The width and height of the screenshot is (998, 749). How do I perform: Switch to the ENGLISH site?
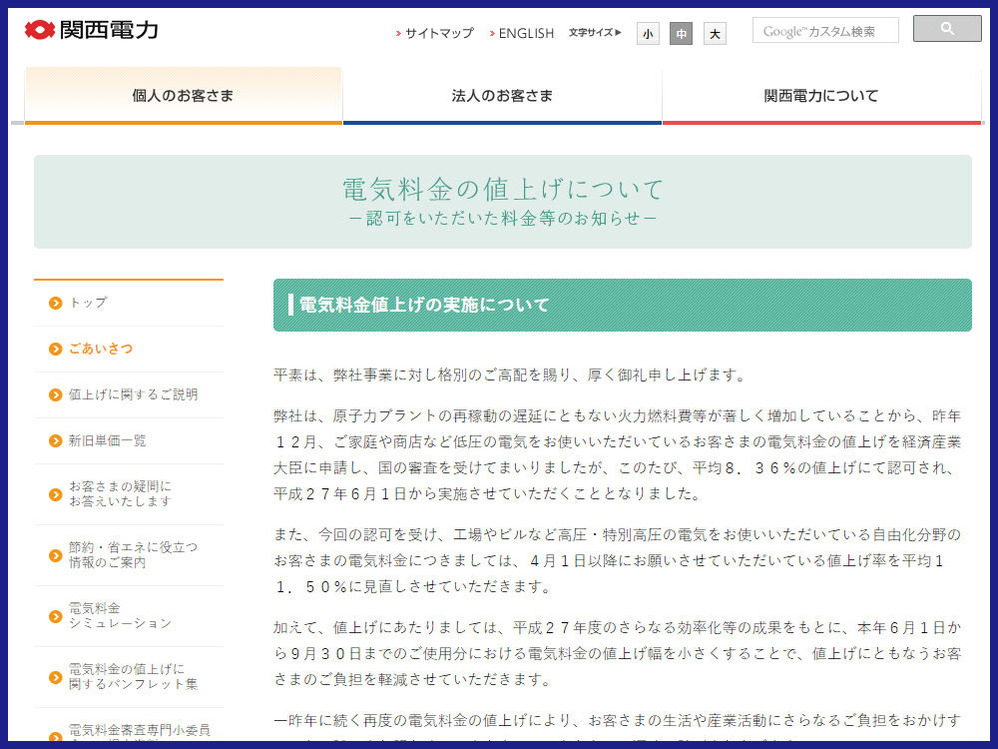tap(526, 33)
